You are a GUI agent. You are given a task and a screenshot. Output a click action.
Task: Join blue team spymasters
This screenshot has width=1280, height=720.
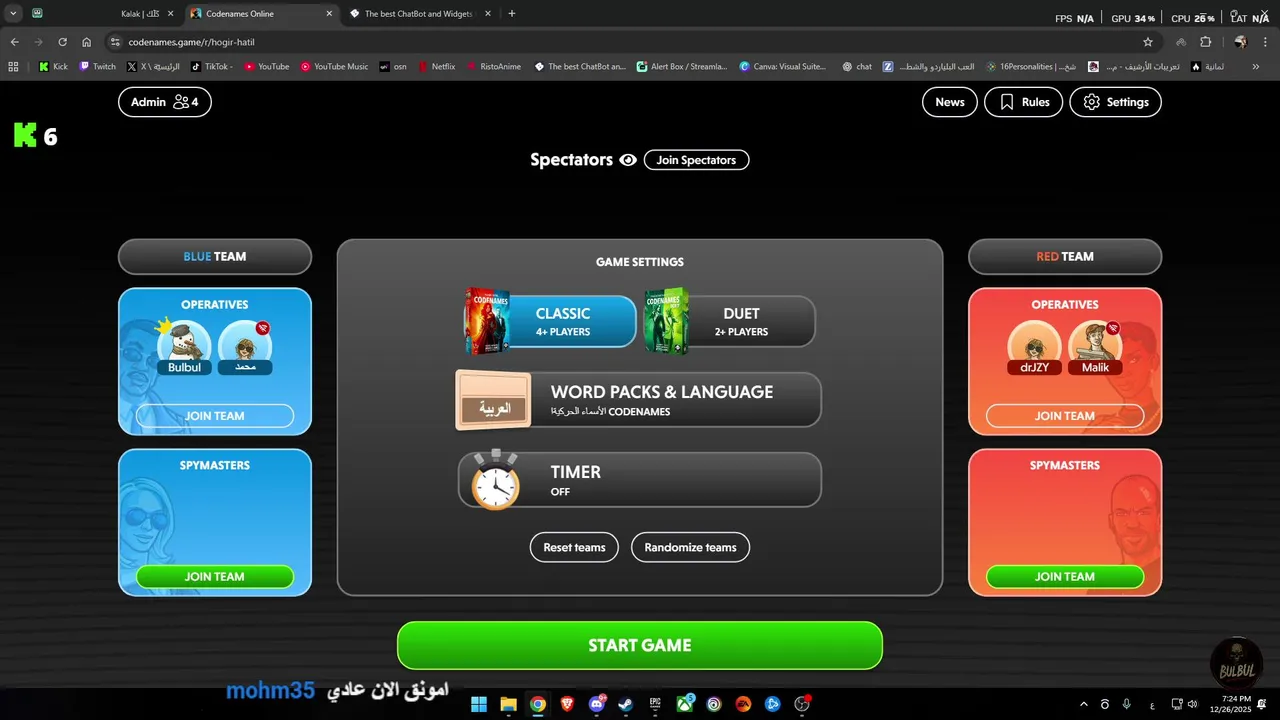tap(215, 576)
